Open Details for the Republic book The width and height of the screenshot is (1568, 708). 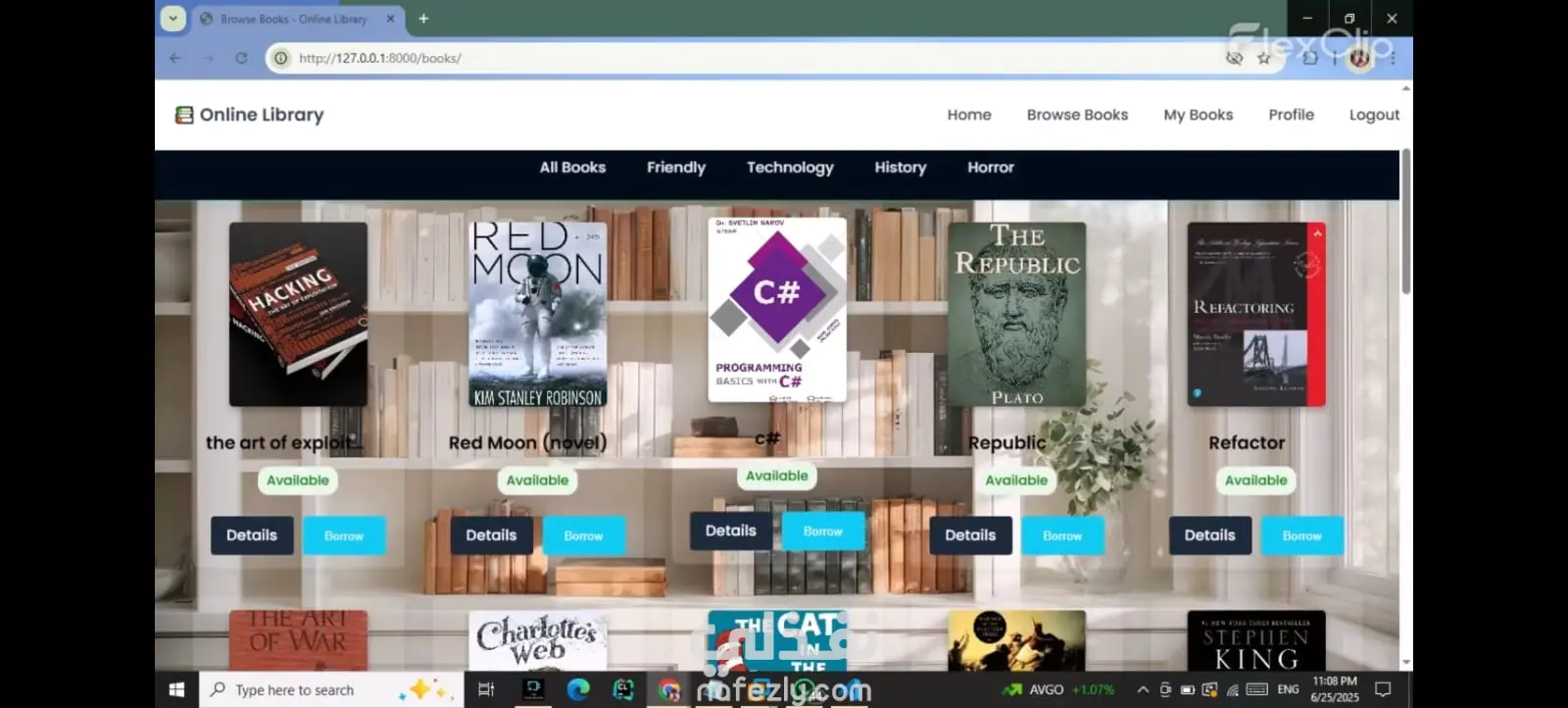tap(970, 535)
